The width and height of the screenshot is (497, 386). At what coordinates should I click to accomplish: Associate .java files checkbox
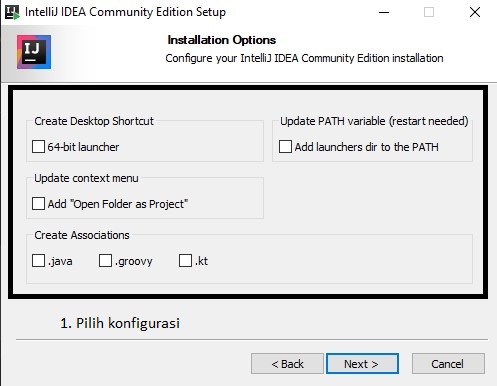tap(38, 261)
